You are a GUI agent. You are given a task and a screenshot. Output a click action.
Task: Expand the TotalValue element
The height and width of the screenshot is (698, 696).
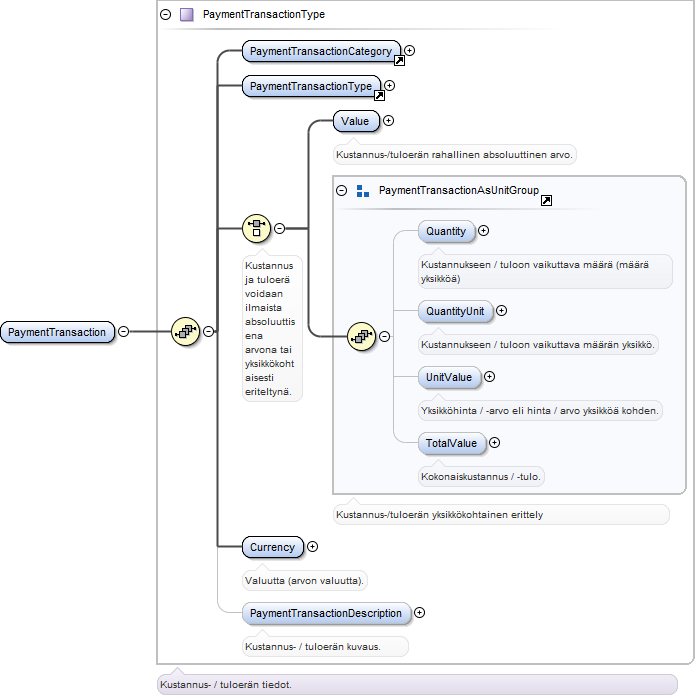tap(494, 442)
